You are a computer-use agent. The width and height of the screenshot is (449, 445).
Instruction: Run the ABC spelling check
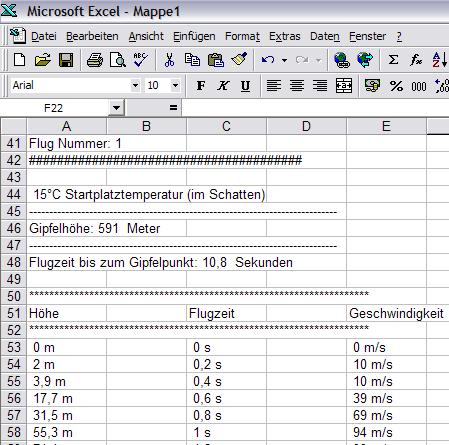[x=140, y=60]
